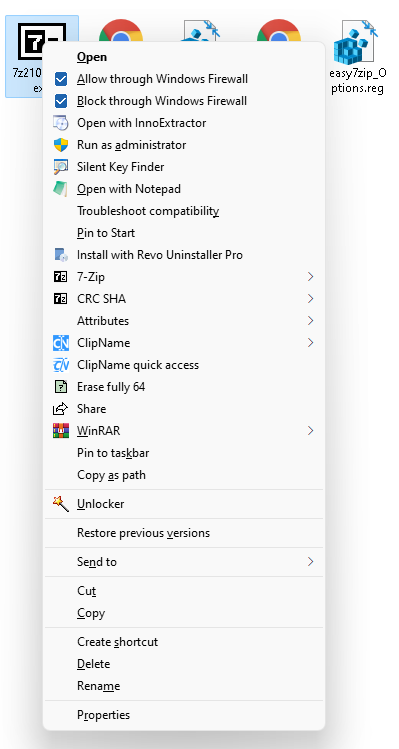
Task: Click the Unlocker magic wand icon
Action: click(61, 504)
